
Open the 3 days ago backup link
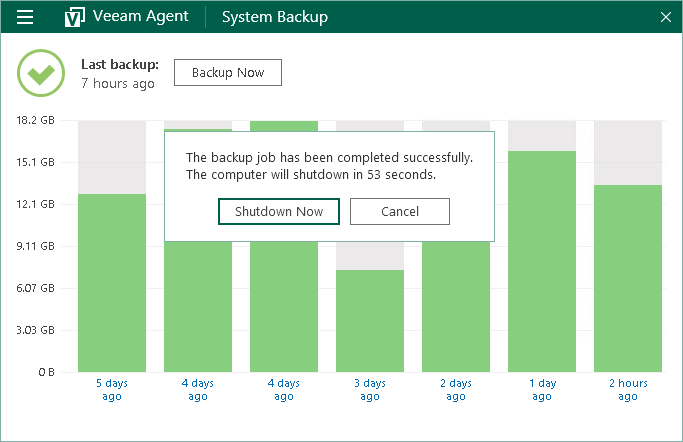(x=370, y=390)
